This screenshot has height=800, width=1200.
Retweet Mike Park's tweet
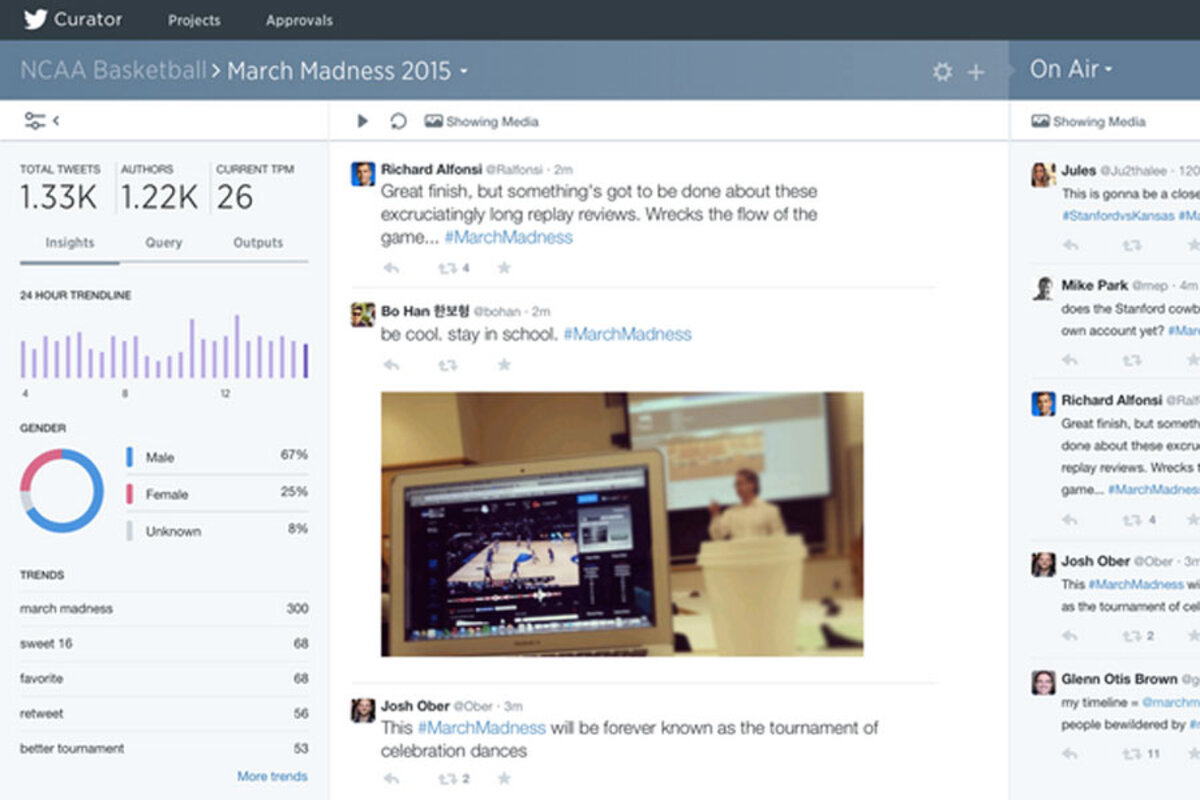tap(1132, 360)
